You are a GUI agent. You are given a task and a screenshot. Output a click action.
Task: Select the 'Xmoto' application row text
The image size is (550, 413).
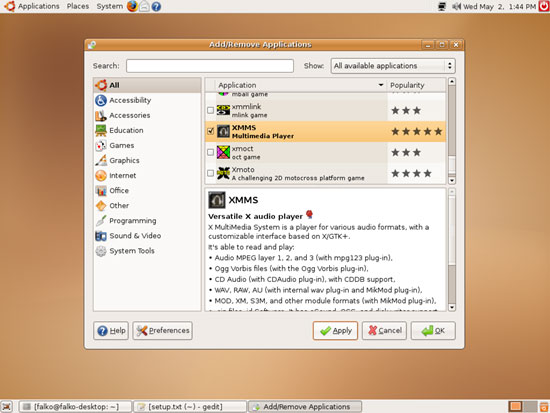click(298, 174)
